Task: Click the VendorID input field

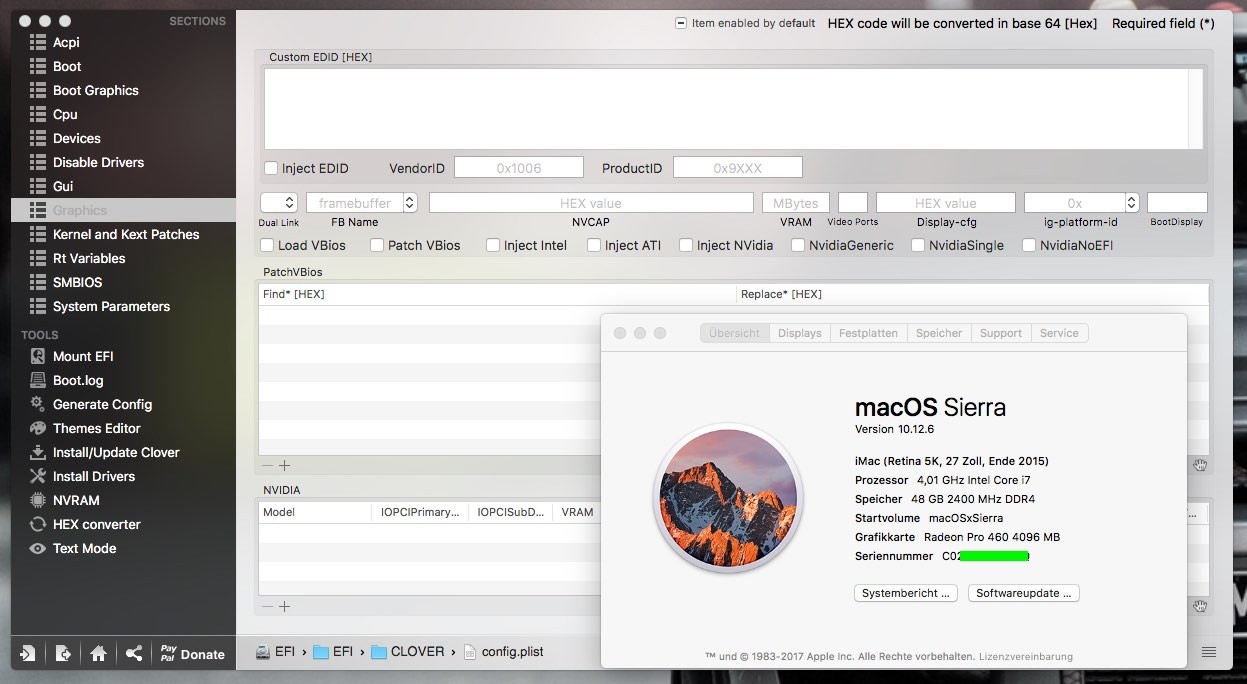Action: pos(519,168)
